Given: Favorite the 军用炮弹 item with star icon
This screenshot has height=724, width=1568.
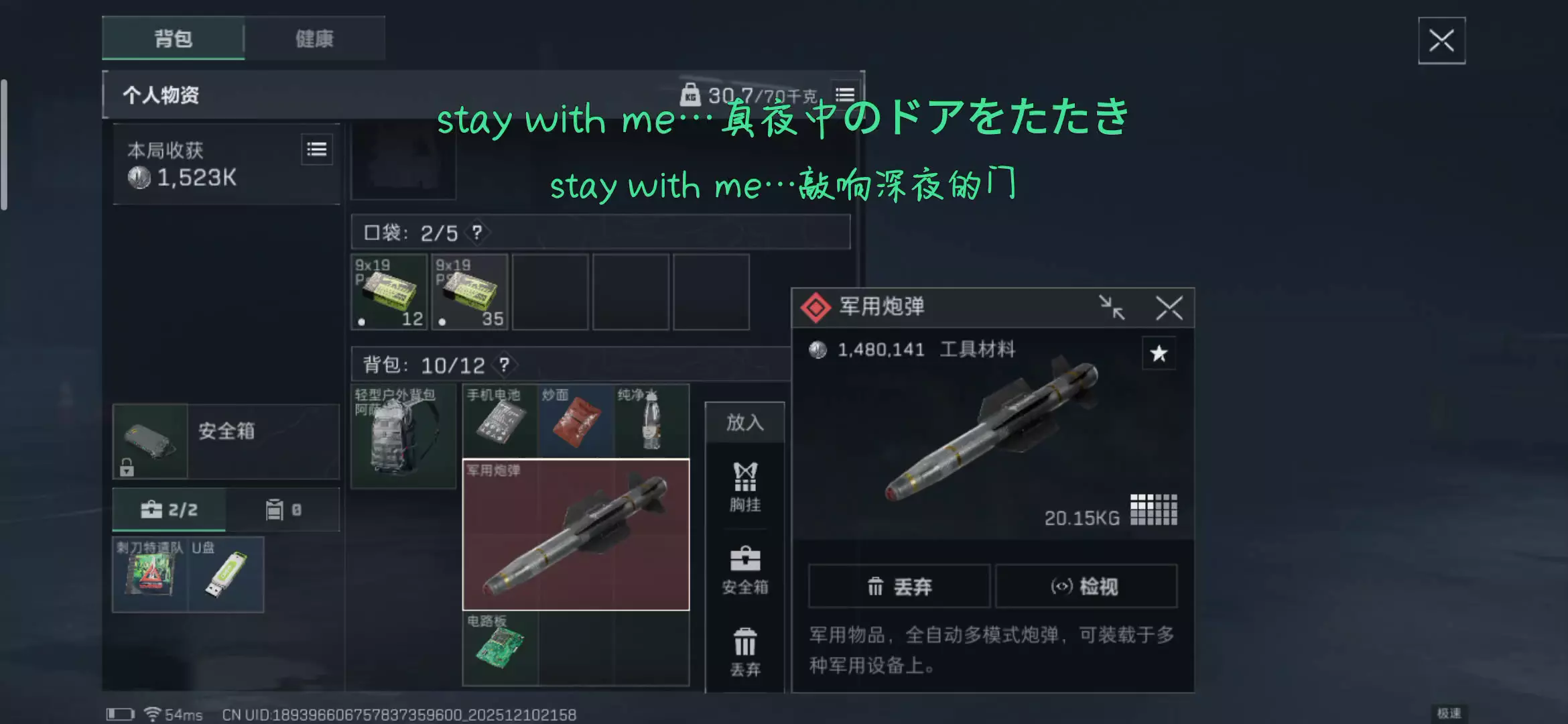Looking at the screenshot, I should click(1159, 353).
